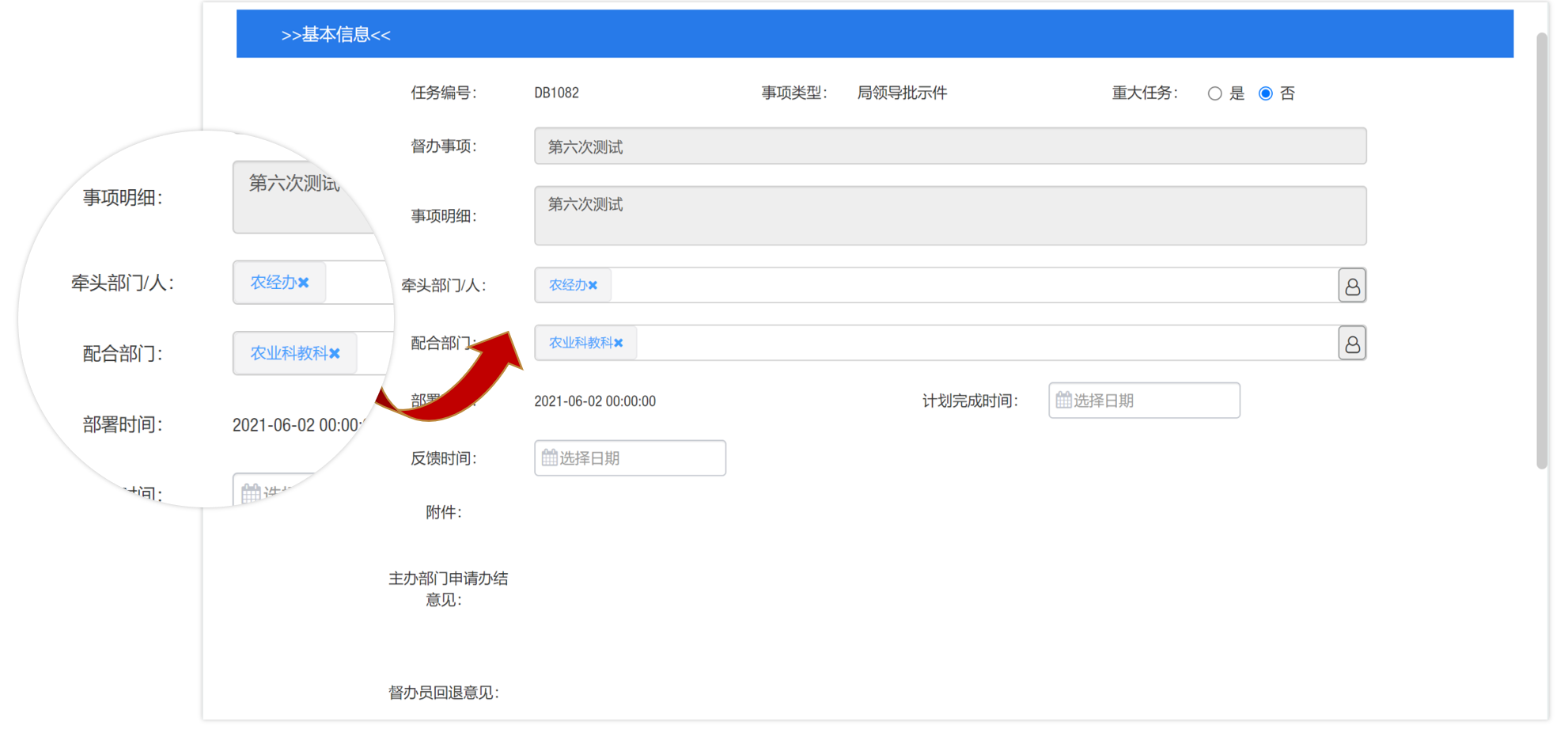
Task: Open the 反馈时间 date picker dropdown
Action: pos(630,458)
